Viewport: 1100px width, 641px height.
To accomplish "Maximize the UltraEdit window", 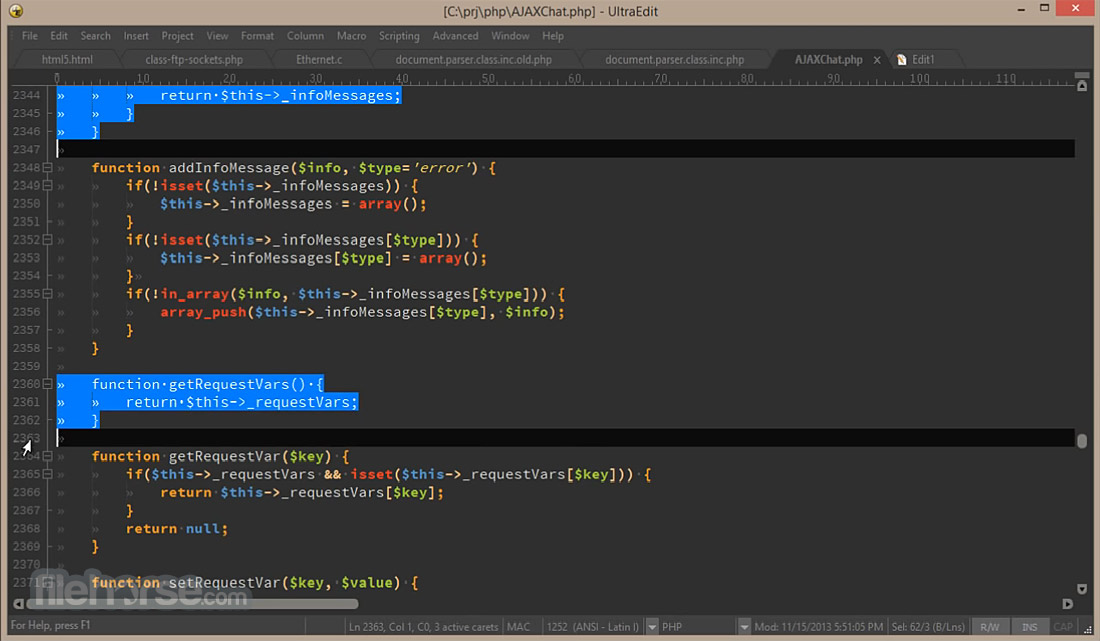I will [x=1044, y=8].
